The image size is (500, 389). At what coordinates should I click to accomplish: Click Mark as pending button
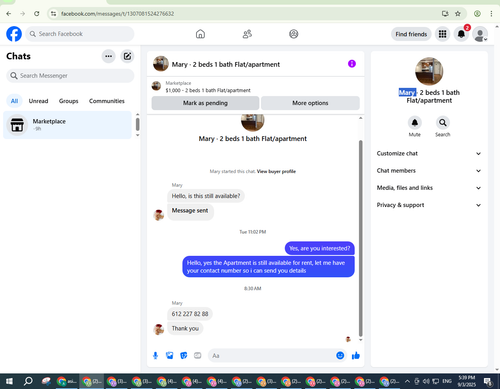(205, 103)
